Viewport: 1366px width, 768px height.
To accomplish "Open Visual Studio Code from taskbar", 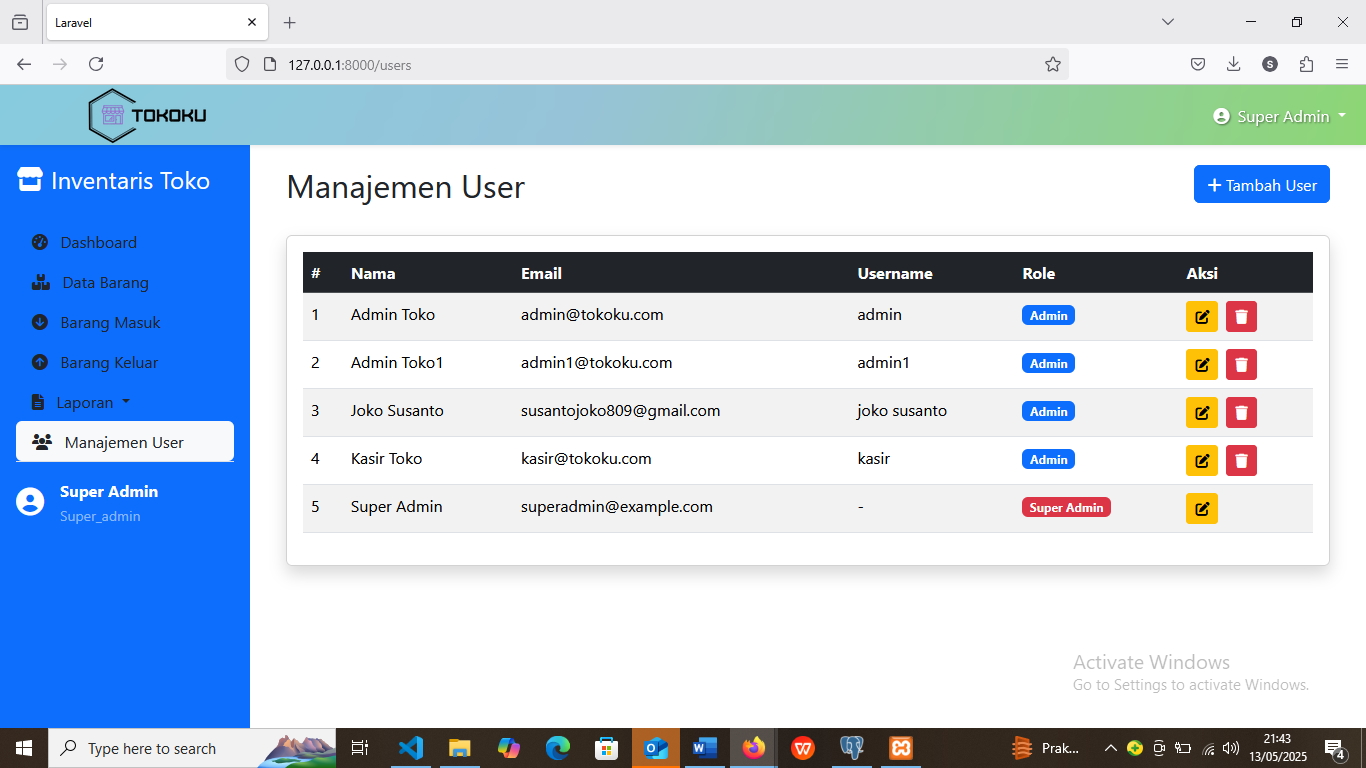I will 411,748.
